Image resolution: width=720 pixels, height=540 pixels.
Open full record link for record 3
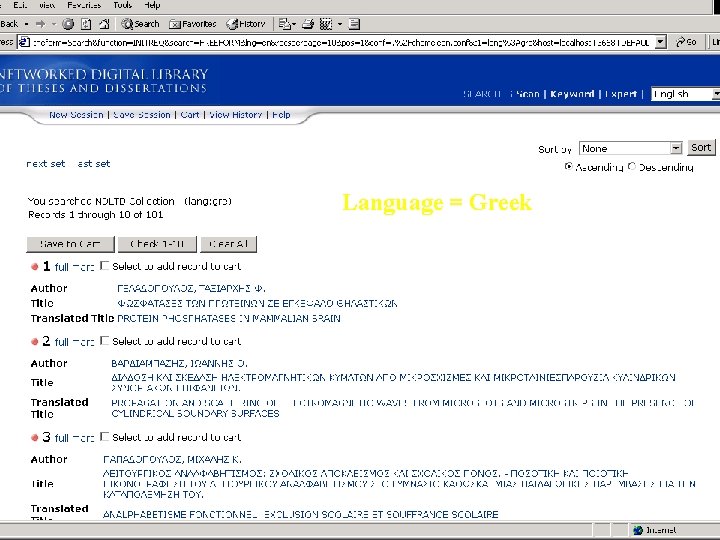[74, 438]
